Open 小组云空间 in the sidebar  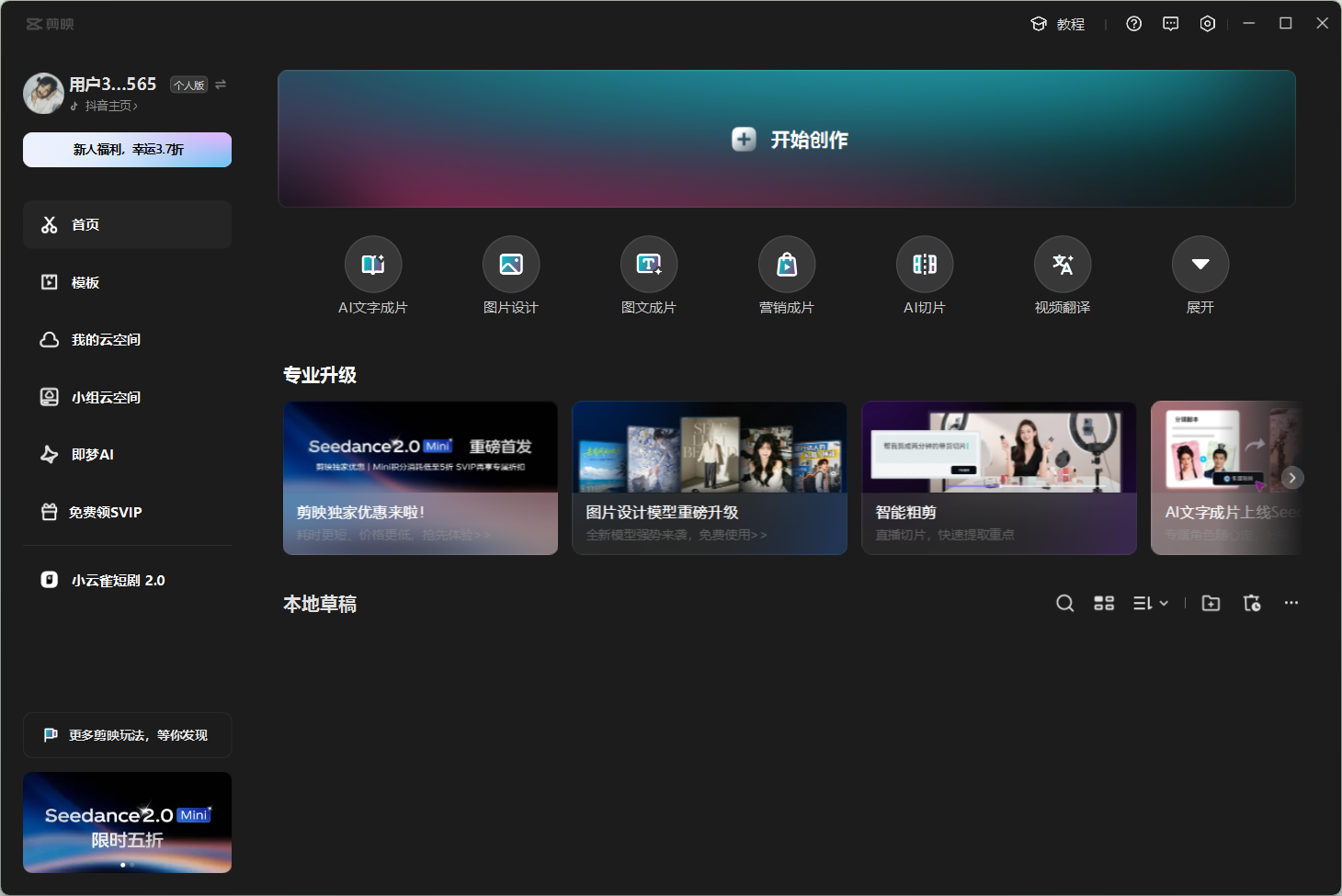[x=127, y=397]
